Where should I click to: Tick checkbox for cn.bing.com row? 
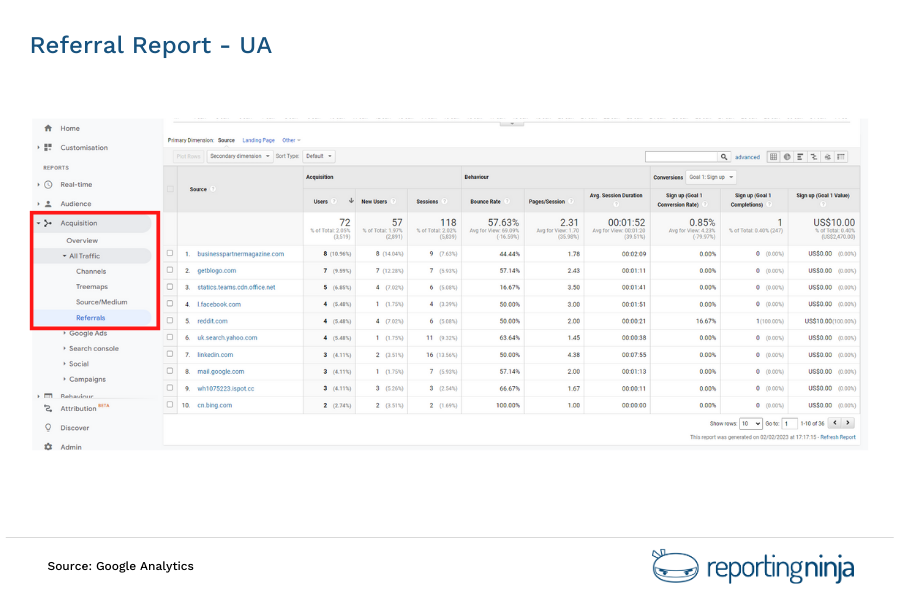click(170, 405)
